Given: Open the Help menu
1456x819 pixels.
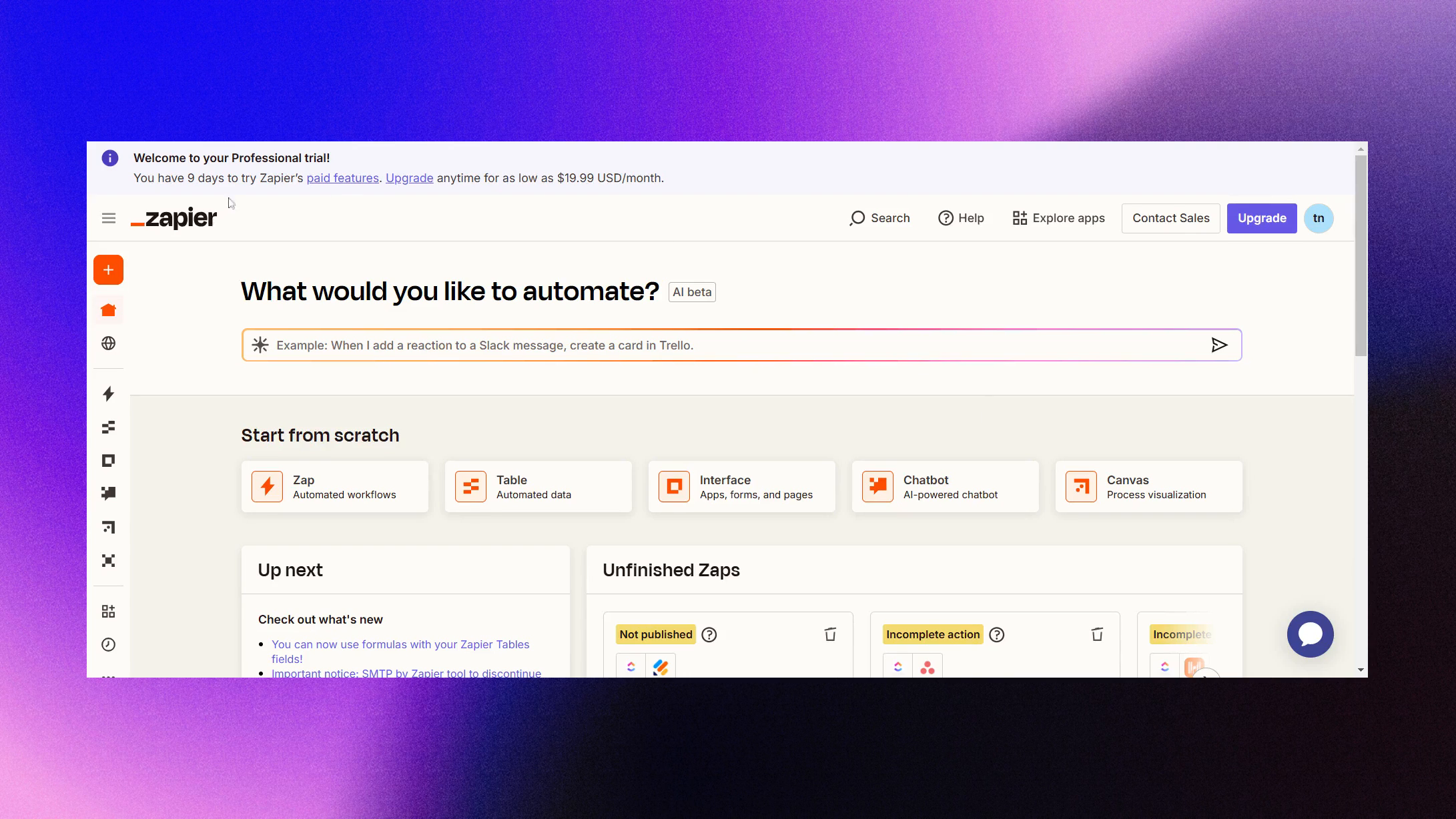Looking at the screenshot, I should (x=960, y=218).
